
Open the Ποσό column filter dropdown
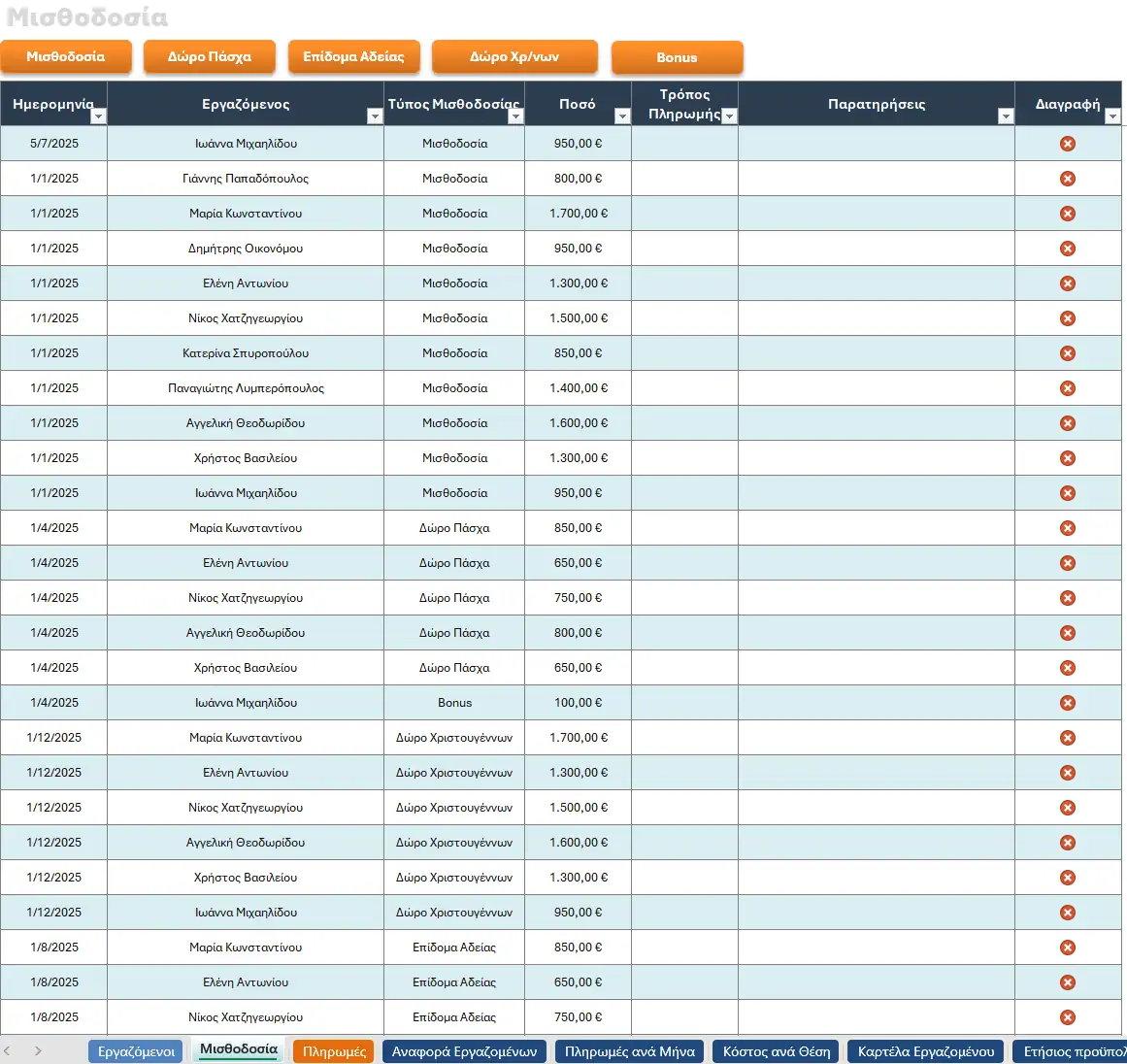pos(622,116)
